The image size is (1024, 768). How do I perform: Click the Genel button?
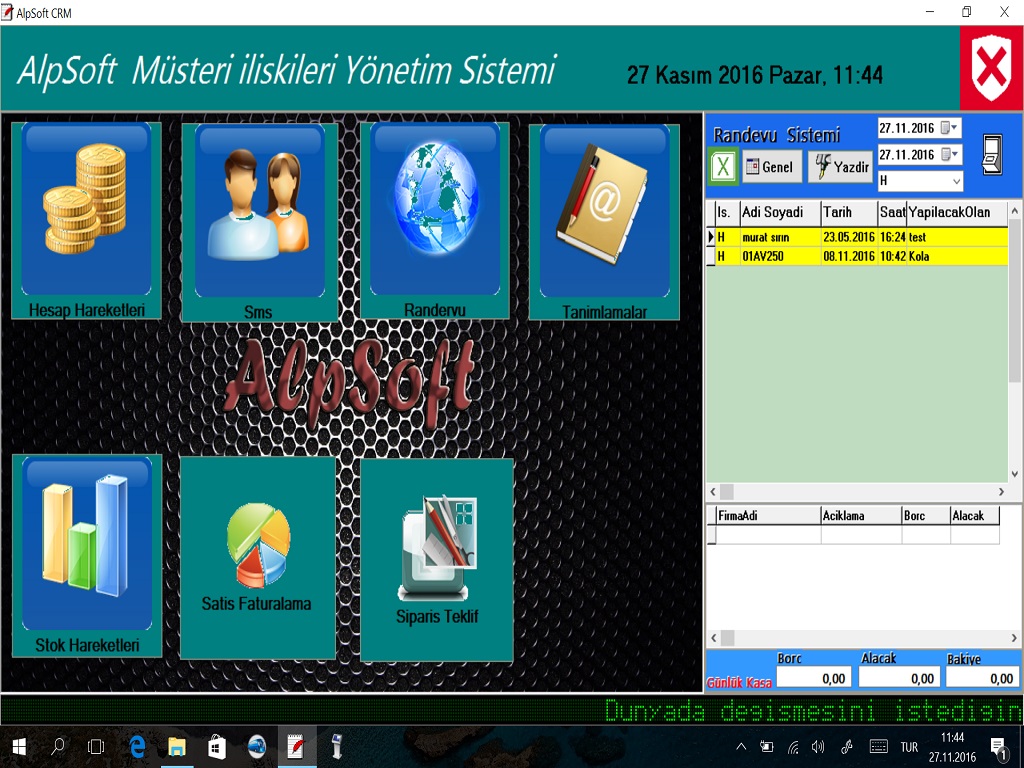tap(771, 167)
